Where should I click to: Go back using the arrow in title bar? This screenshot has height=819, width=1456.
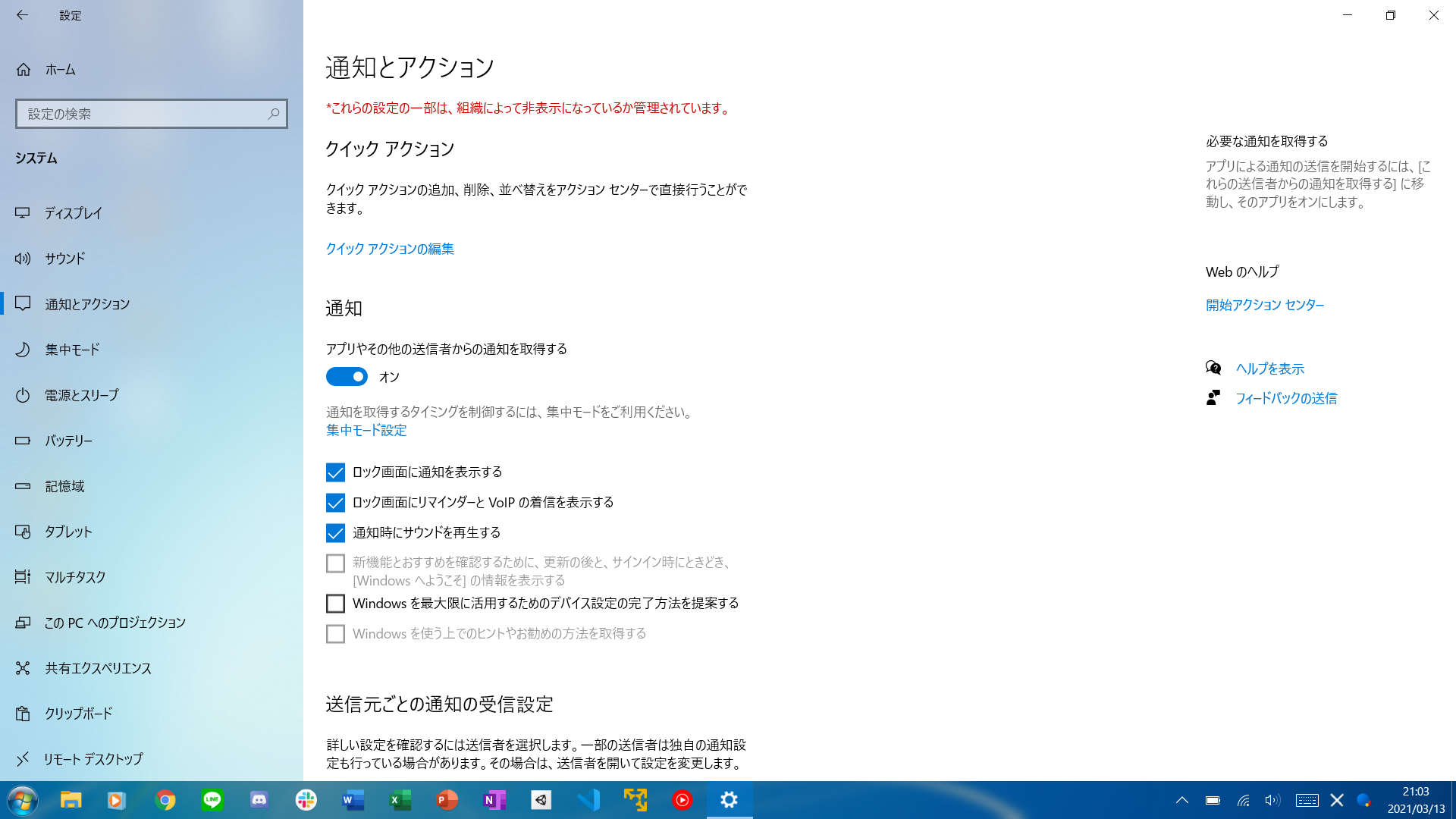pos(22,15)
